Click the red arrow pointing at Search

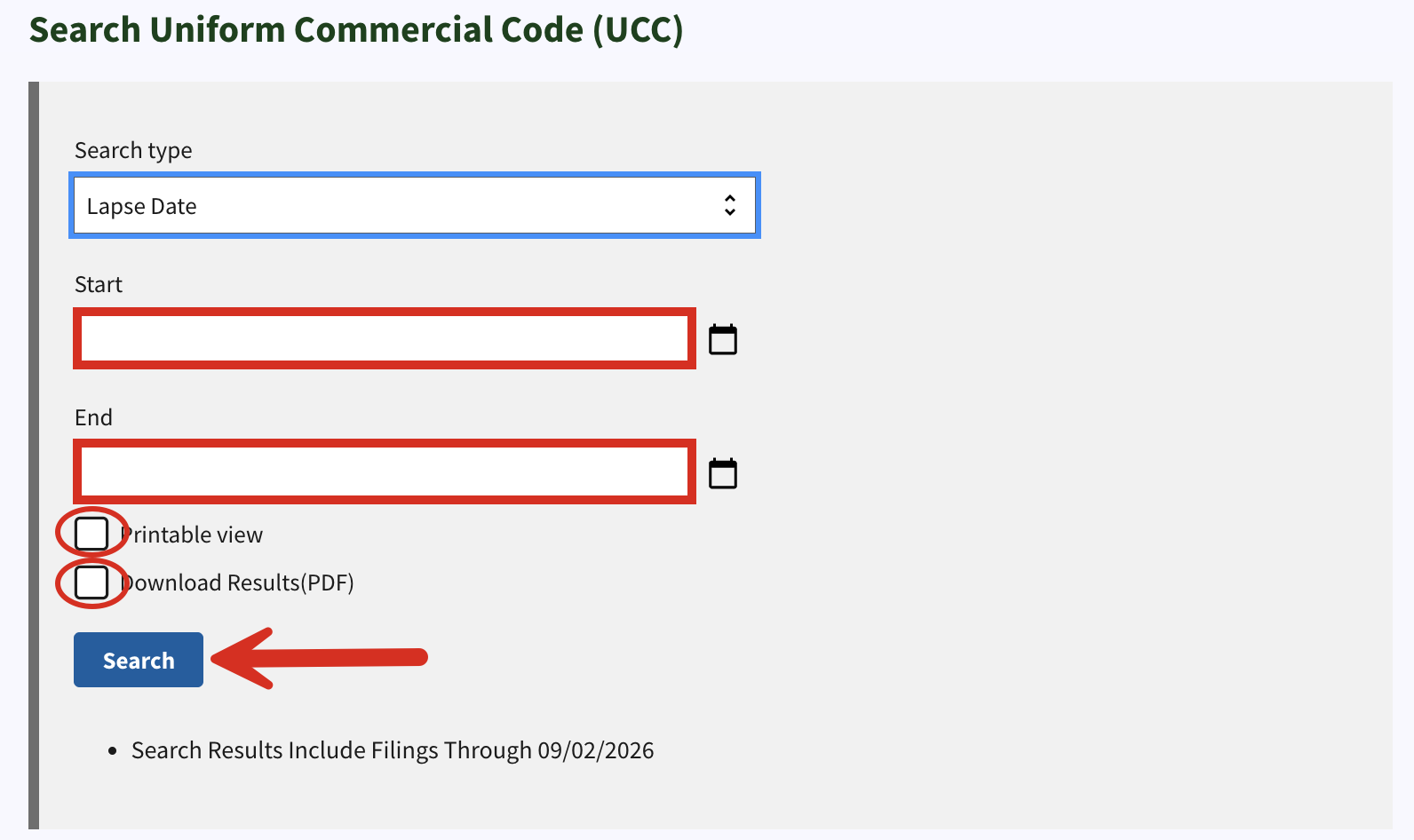click(x=320, y=658)
